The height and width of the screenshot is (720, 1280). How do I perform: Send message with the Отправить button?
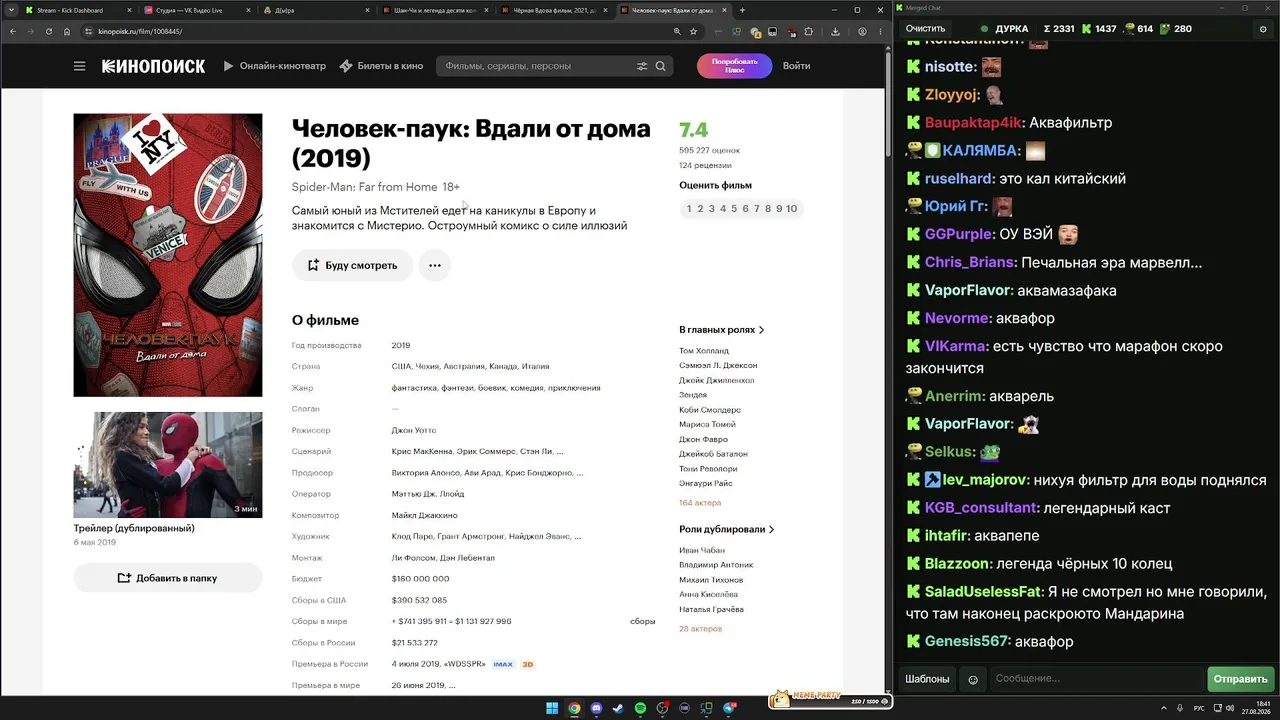[1240, 679]
